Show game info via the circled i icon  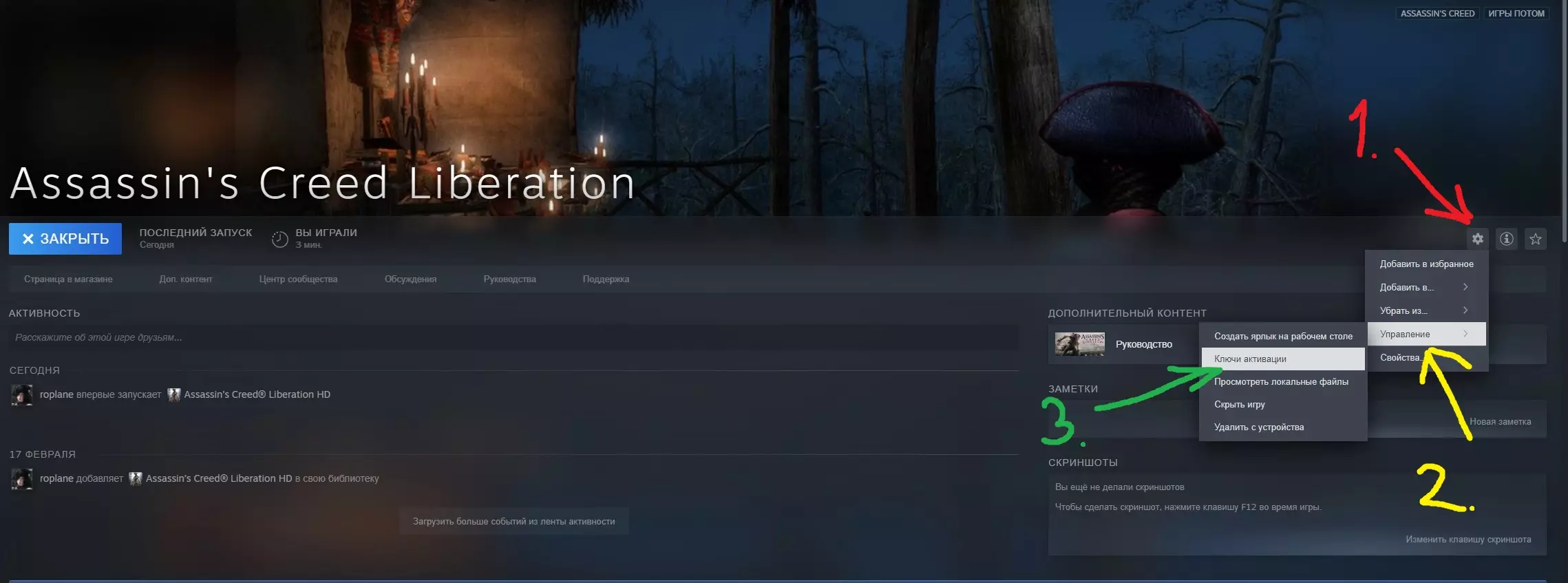1507,239
